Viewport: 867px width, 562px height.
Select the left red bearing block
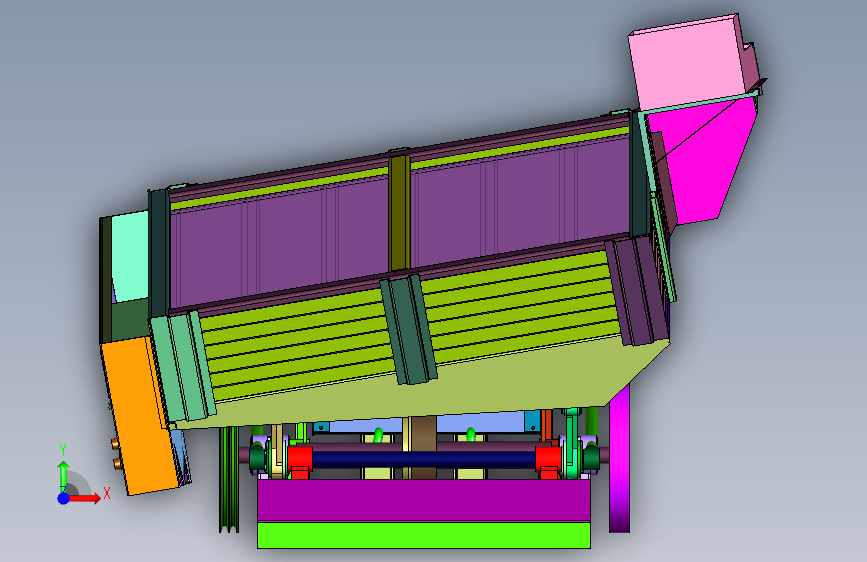click(300, 459)
